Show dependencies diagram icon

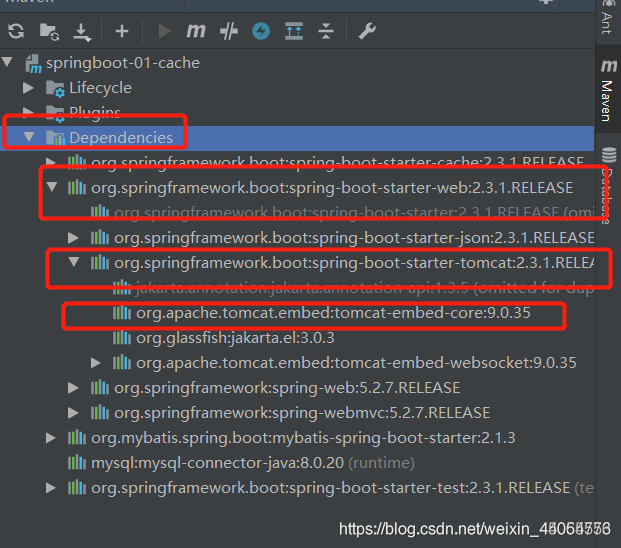tap(294, 31)
